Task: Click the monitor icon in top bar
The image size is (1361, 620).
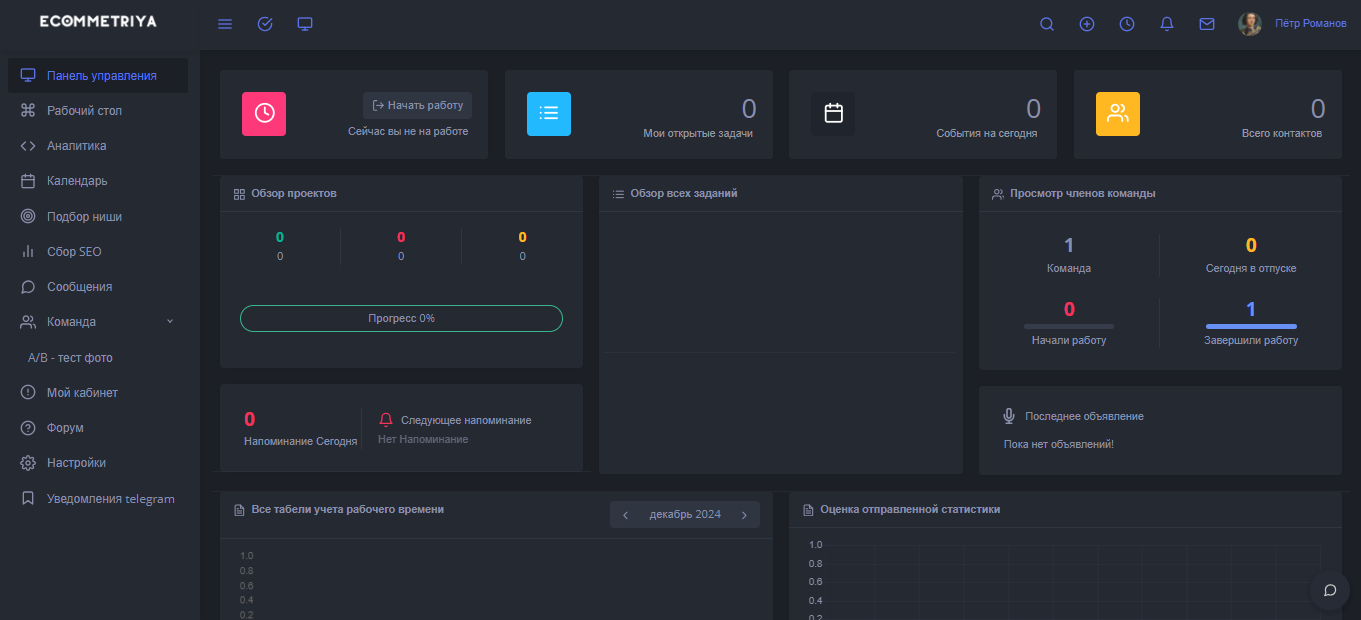Action: (305, 24)
